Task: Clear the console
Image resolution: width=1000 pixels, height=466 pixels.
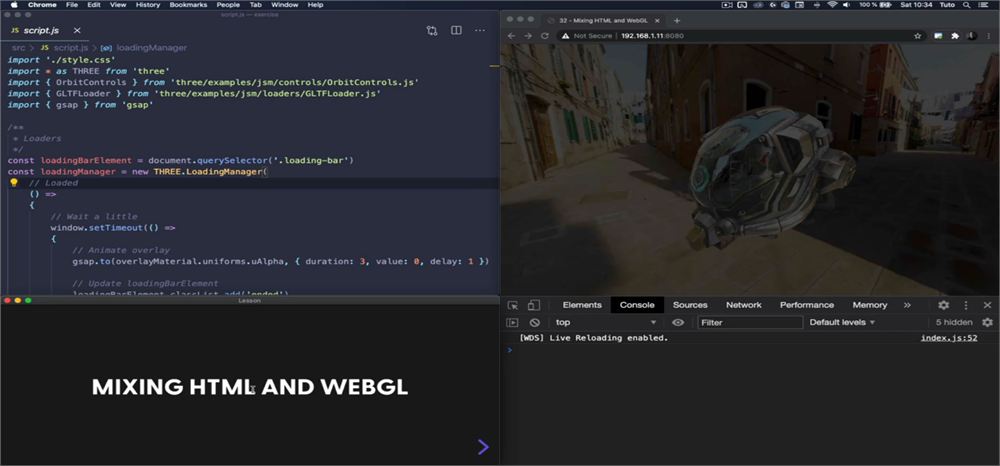Action: [x=534, y=323]
